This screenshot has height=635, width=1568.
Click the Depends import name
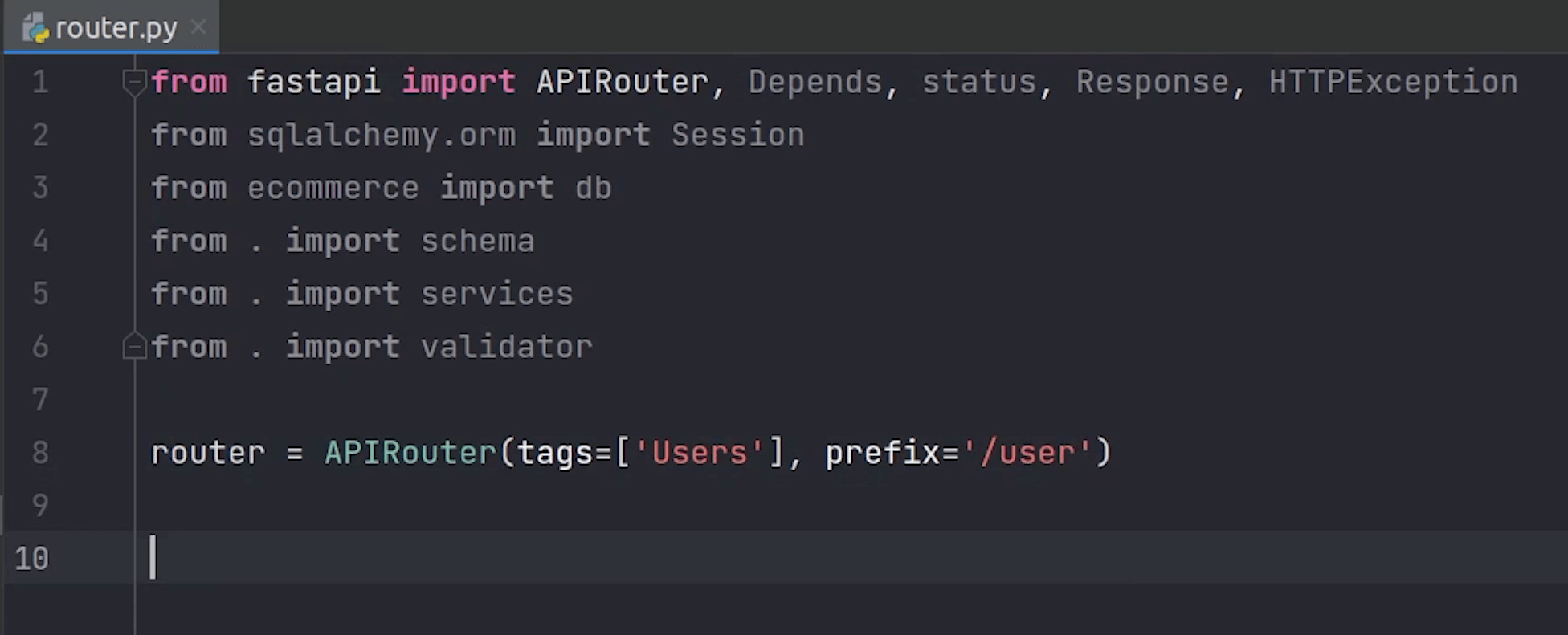pos(815,82)
